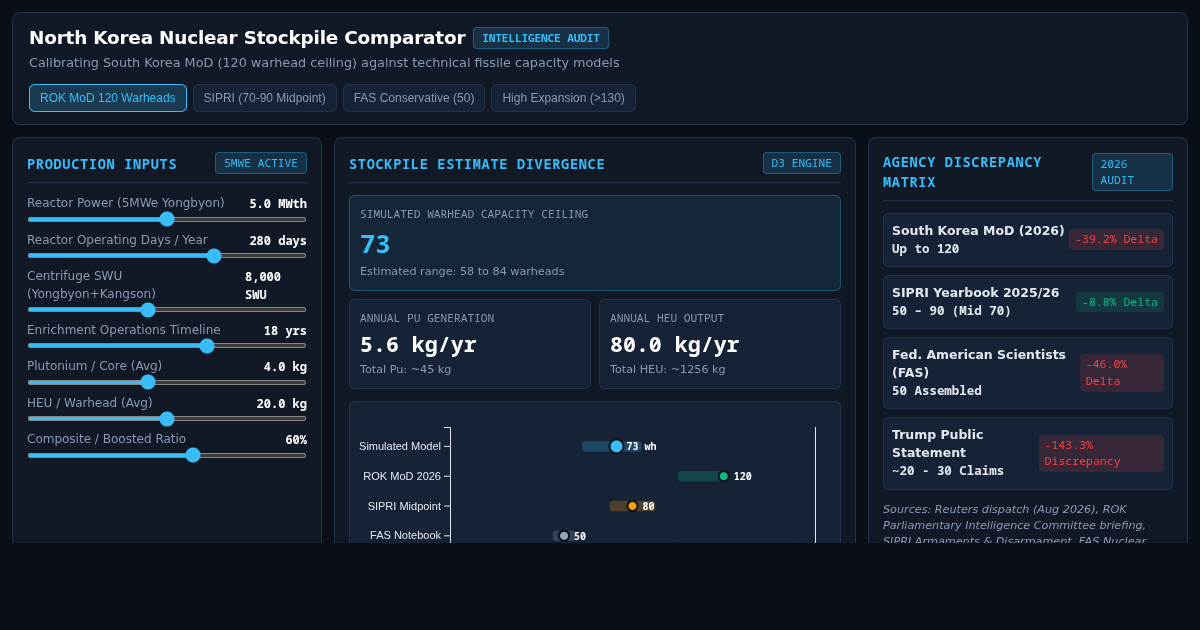Click the Agency Discrepancy Matrix heading
The image size is (1200, 630).
[962, 172]
